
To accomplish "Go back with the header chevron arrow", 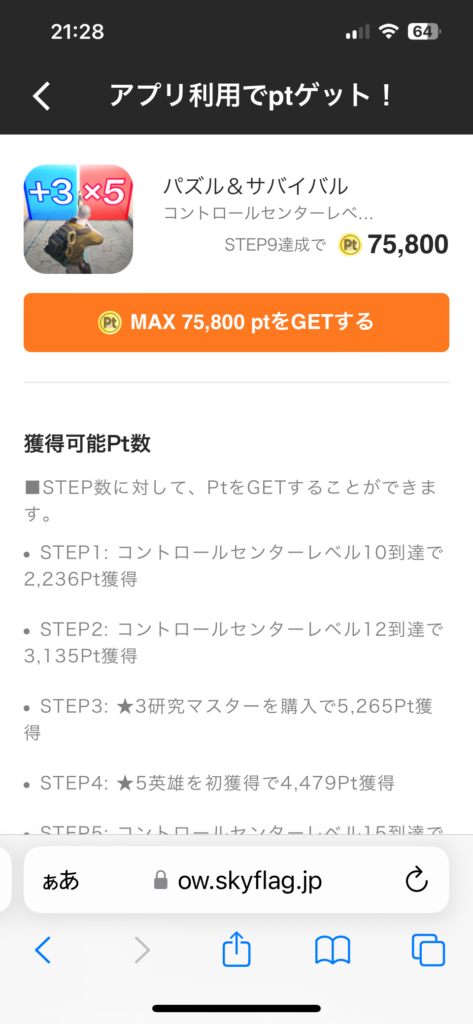I will click(x=42, y=97).
